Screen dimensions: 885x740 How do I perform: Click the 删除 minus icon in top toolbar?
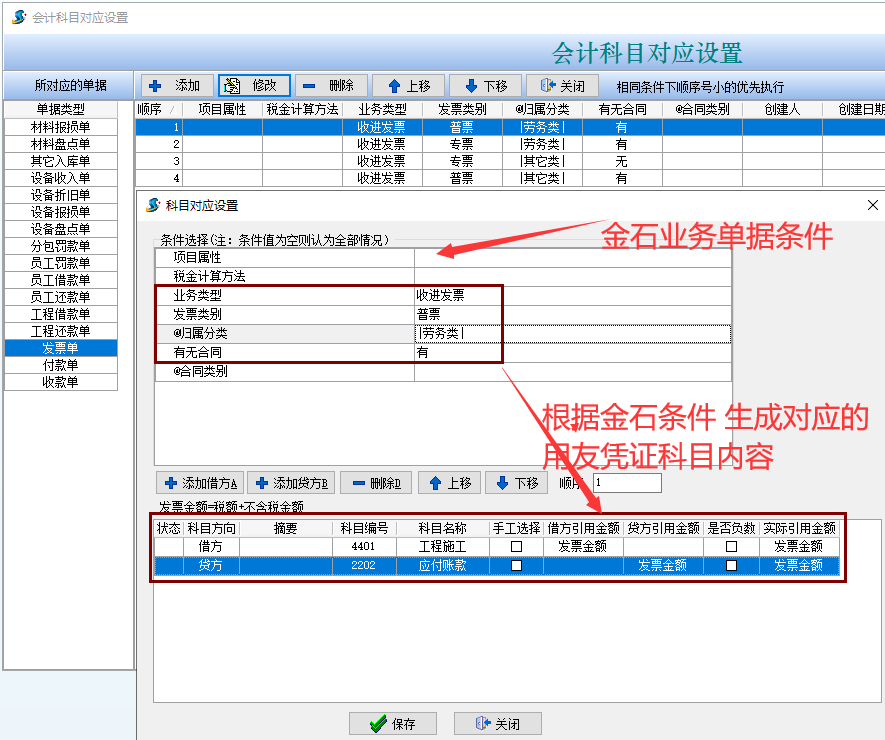pyautogui.click(x=311, y=86)
